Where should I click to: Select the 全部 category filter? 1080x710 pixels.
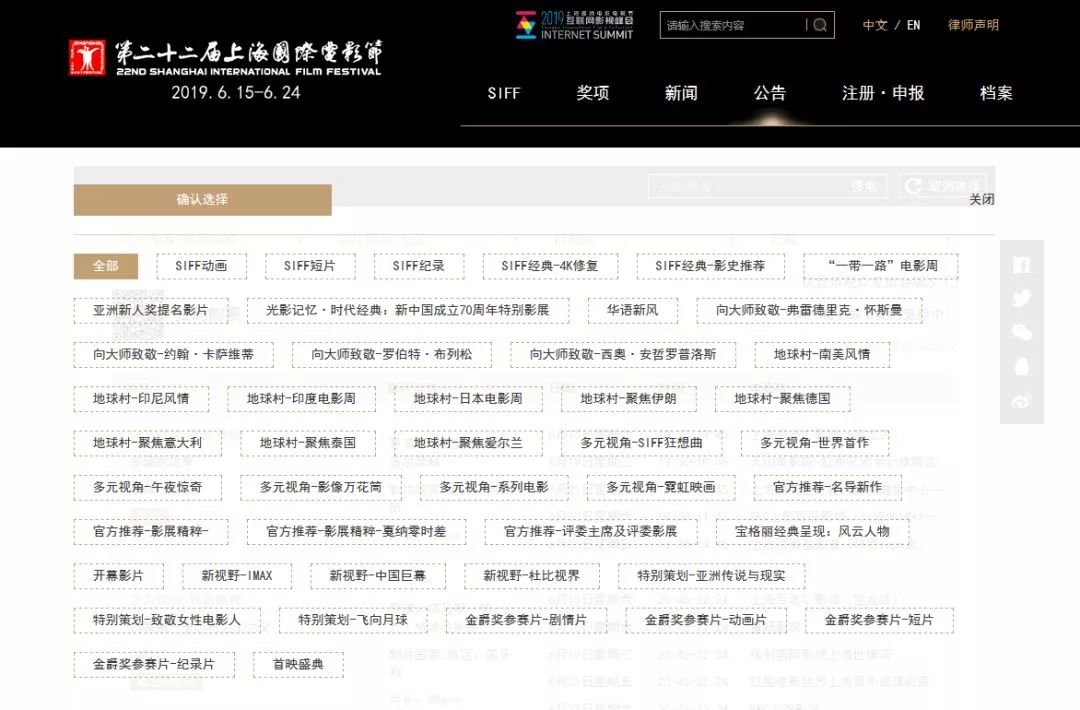[x=106, y=266]
